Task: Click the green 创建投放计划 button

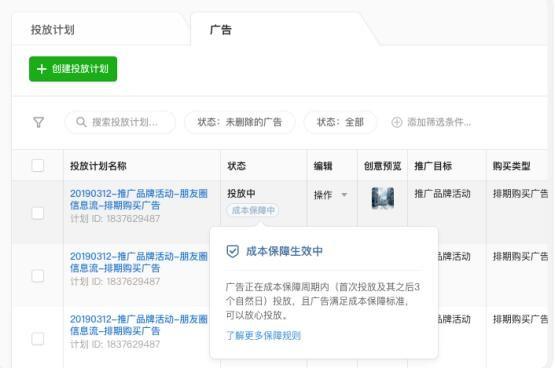Action: point(73,69)
